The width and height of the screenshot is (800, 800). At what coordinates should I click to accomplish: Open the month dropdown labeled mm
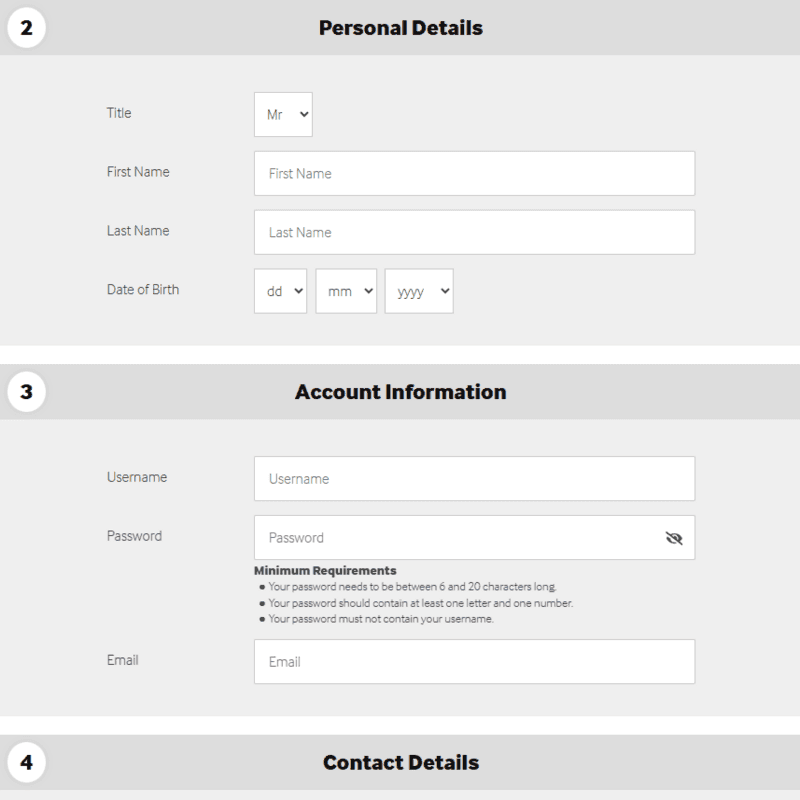pos(346,291)
